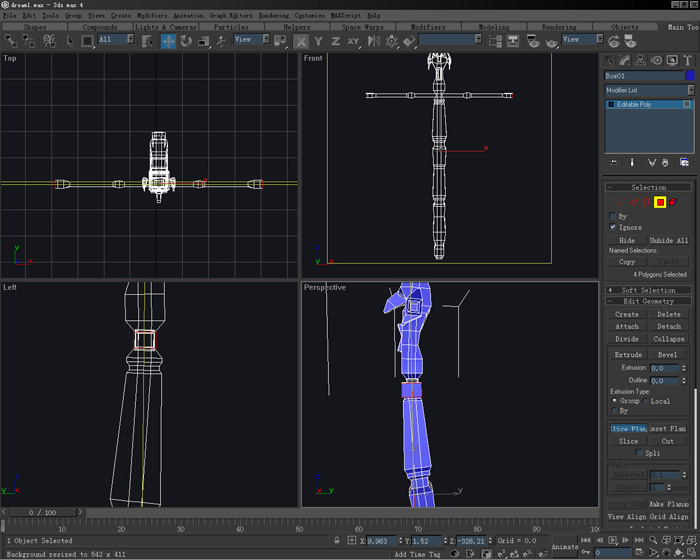
Task: Open the Graph Editors menu
Action: click(231, 15)
